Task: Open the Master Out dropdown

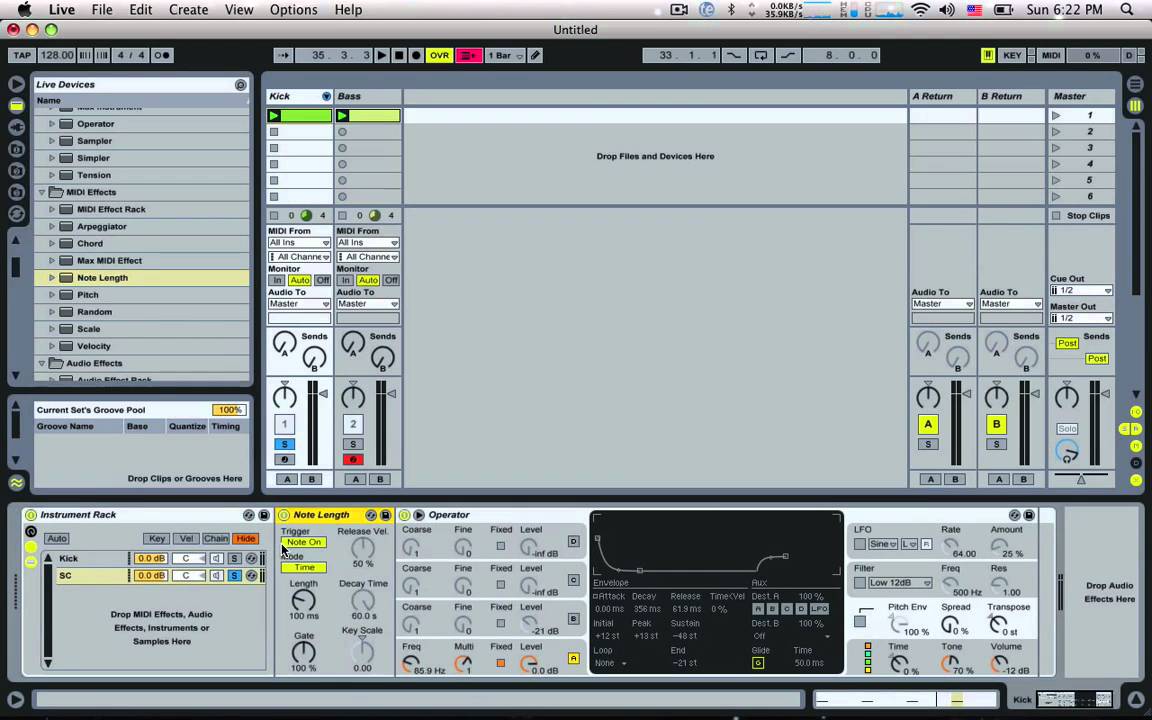Action: coord(1081,318)
